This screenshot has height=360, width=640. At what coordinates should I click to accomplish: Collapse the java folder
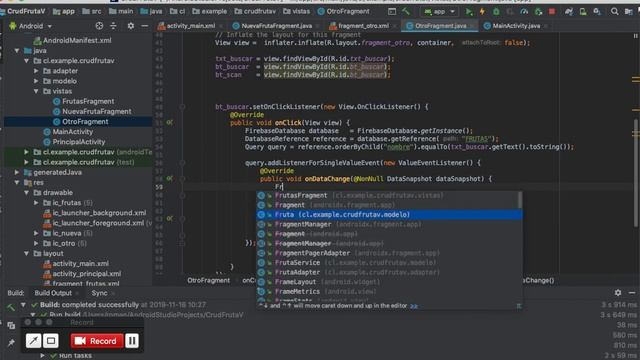17,51
